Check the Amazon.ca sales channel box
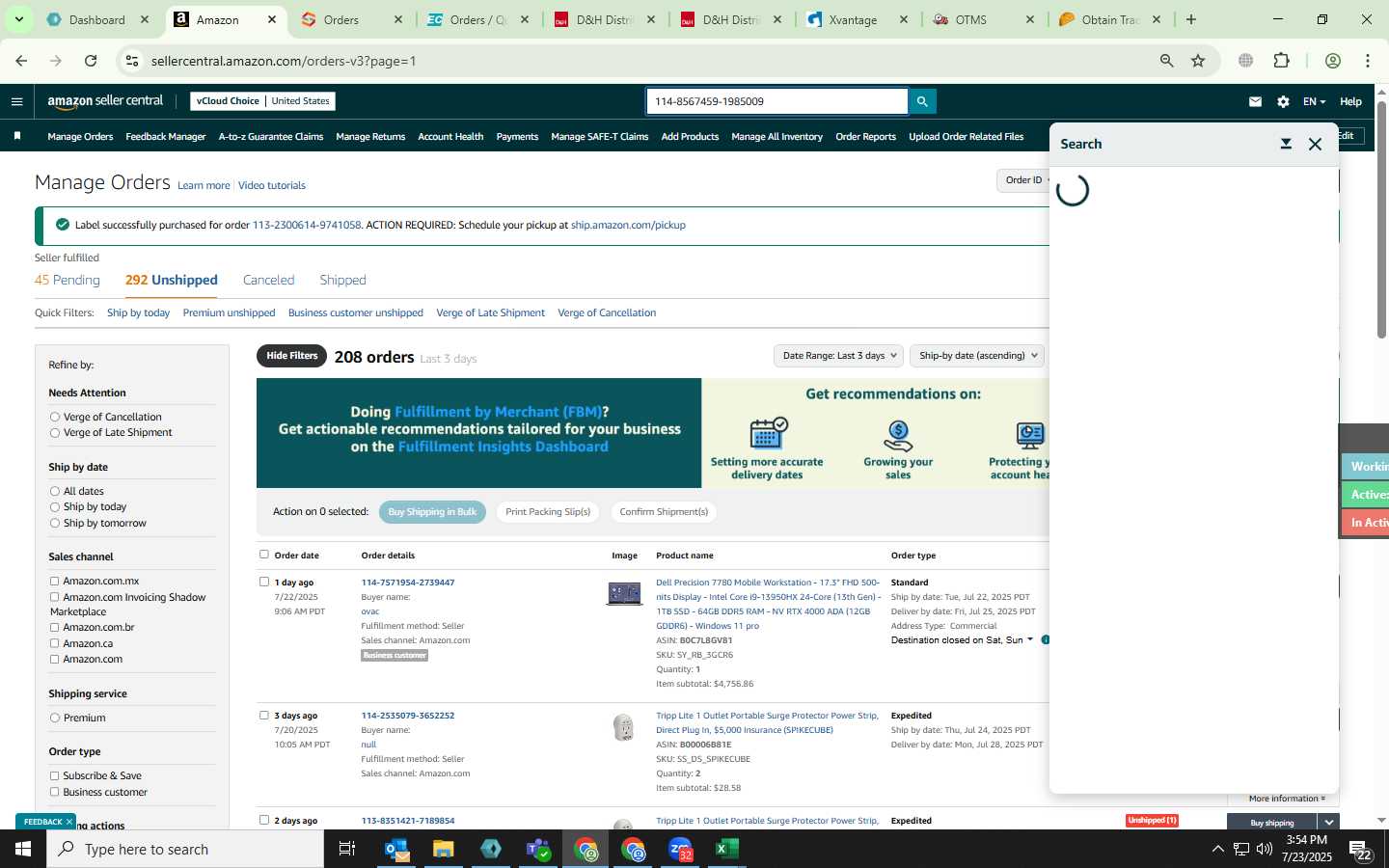The width and height of the screenshot is (1389, 868). tap(54, 643)
